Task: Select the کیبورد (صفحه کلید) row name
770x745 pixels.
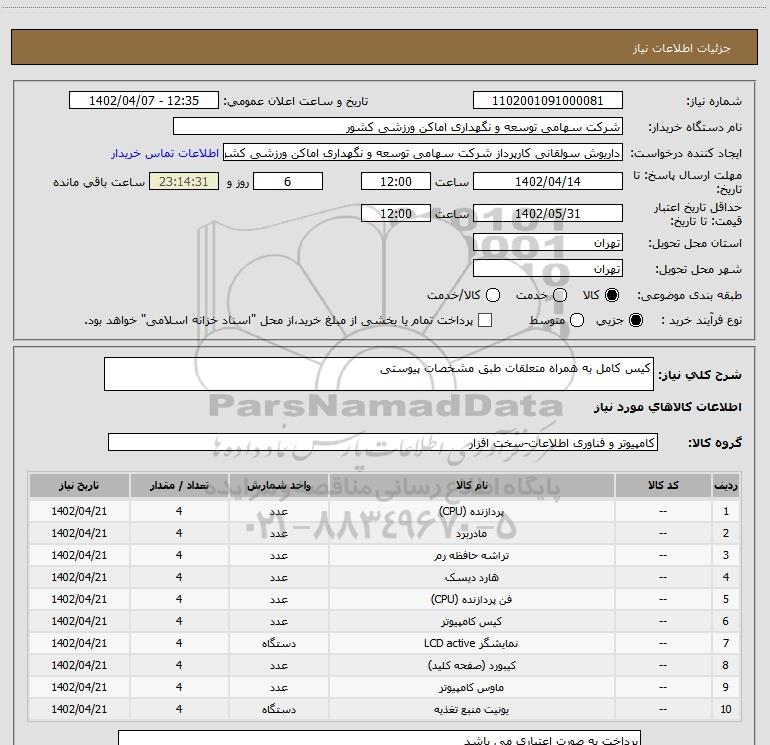Action: (x=471, y=665)
